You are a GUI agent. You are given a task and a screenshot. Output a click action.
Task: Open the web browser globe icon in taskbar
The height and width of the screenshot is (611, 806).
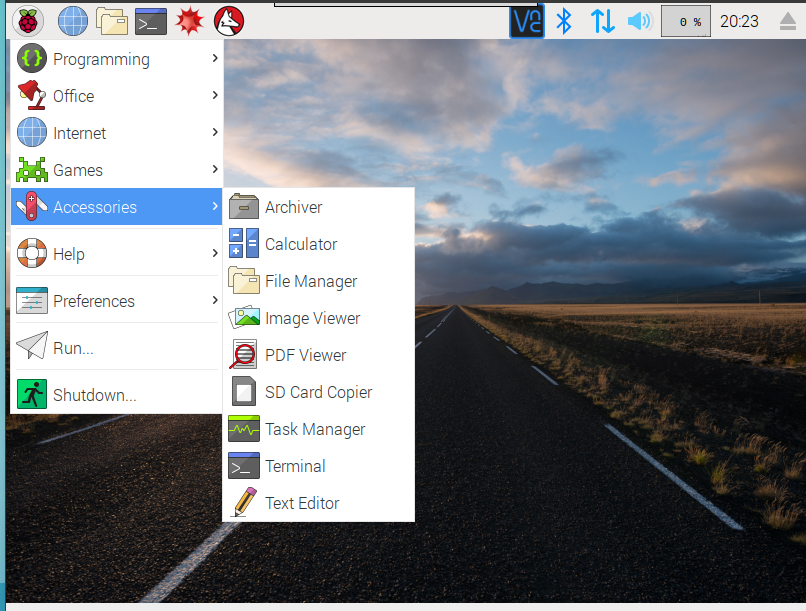73,20
